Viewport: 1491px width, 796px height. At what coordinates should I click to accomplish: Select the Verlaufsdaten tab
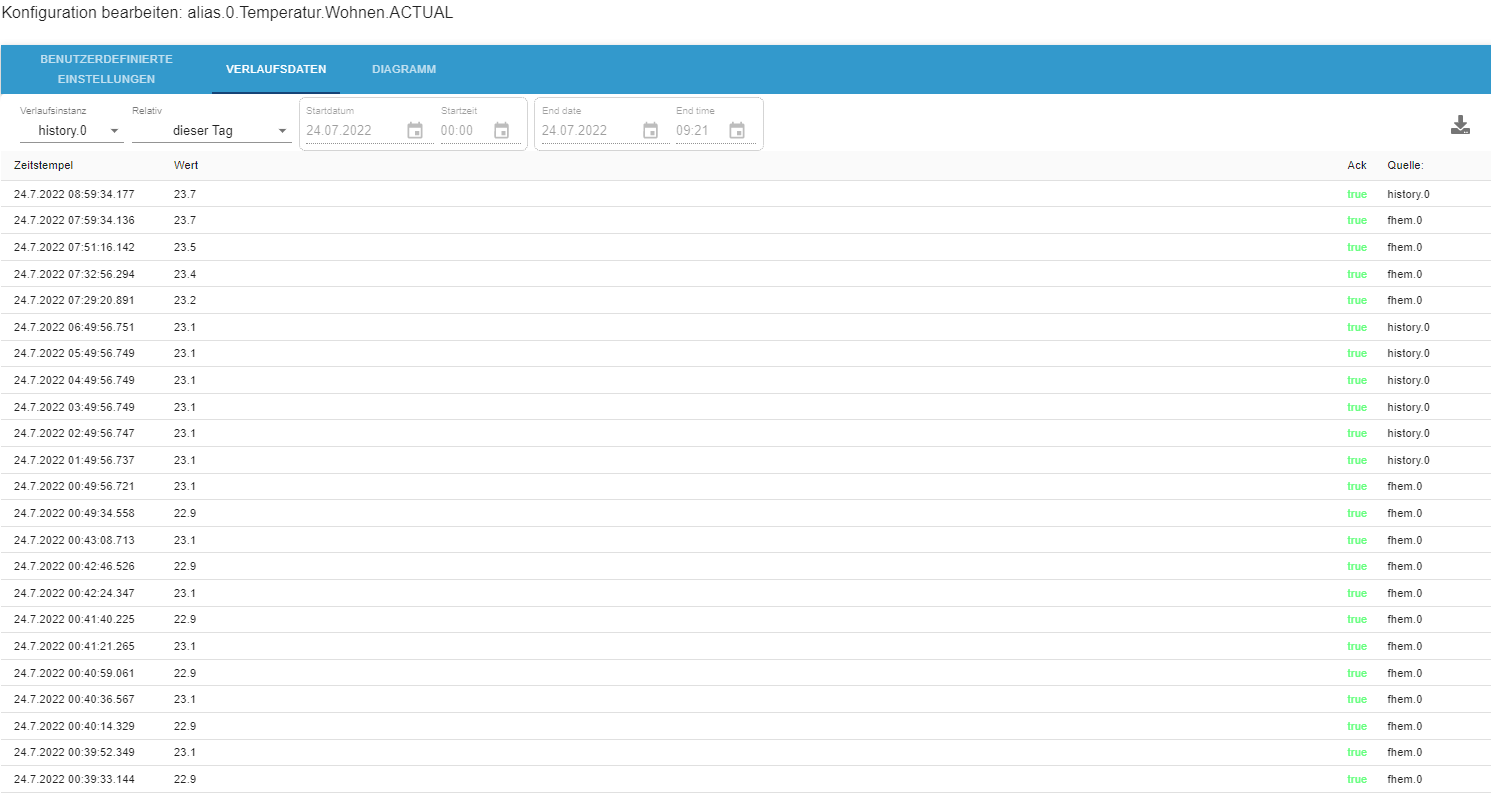tap(276, 69)
